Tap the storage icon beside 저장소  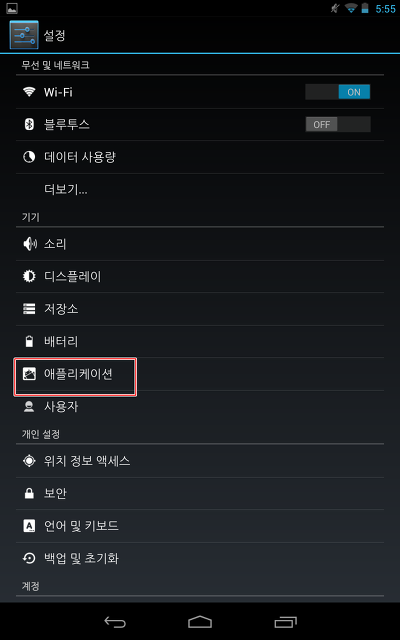(29, 309)
